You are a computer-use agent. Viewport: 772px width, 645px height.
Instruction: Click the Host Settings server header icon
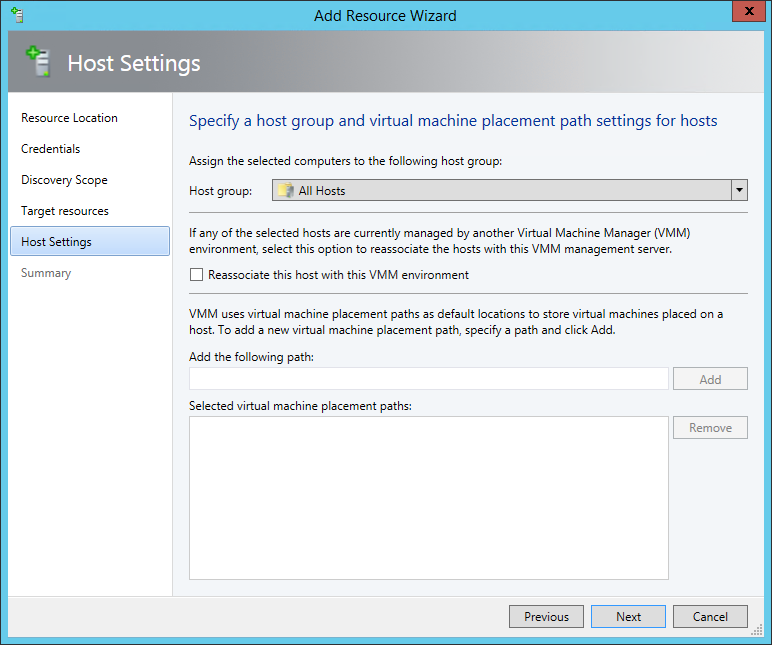[39, 61]
